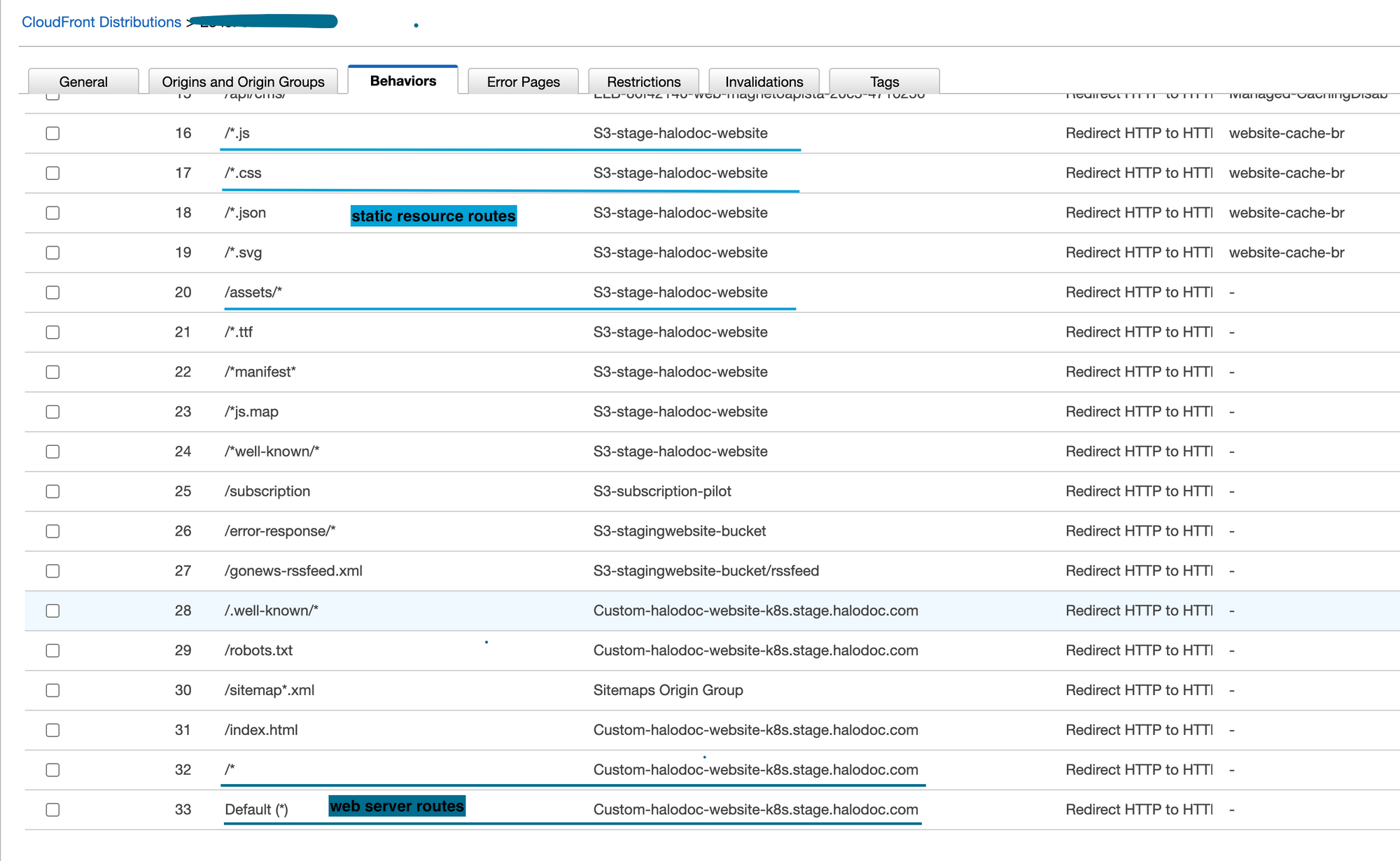Click the Behaviors tab

pyautogui.click(x=402, y=80)
